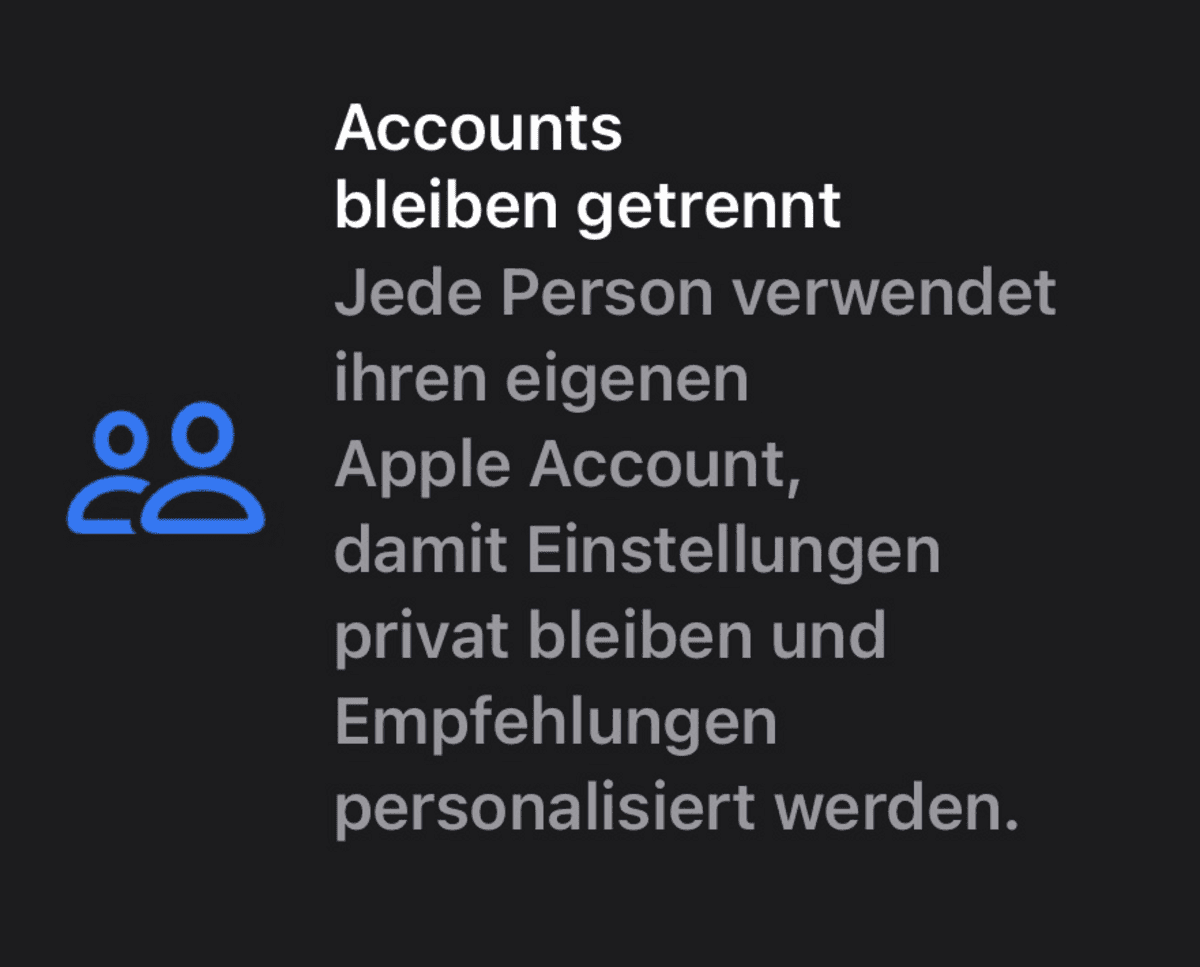Select the larger right person silhouette
Image resolution: width=1200 pixels, height=967 pixels.
pyautogui.click(x=203, y=470)
